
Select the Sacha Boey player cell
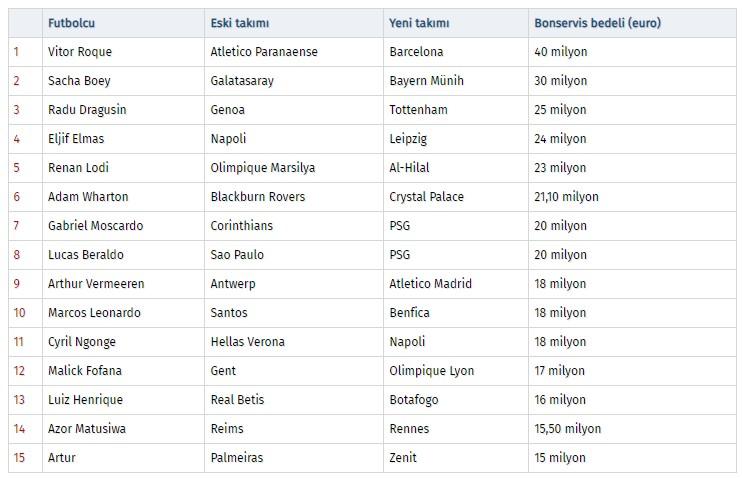coord(79,81)
